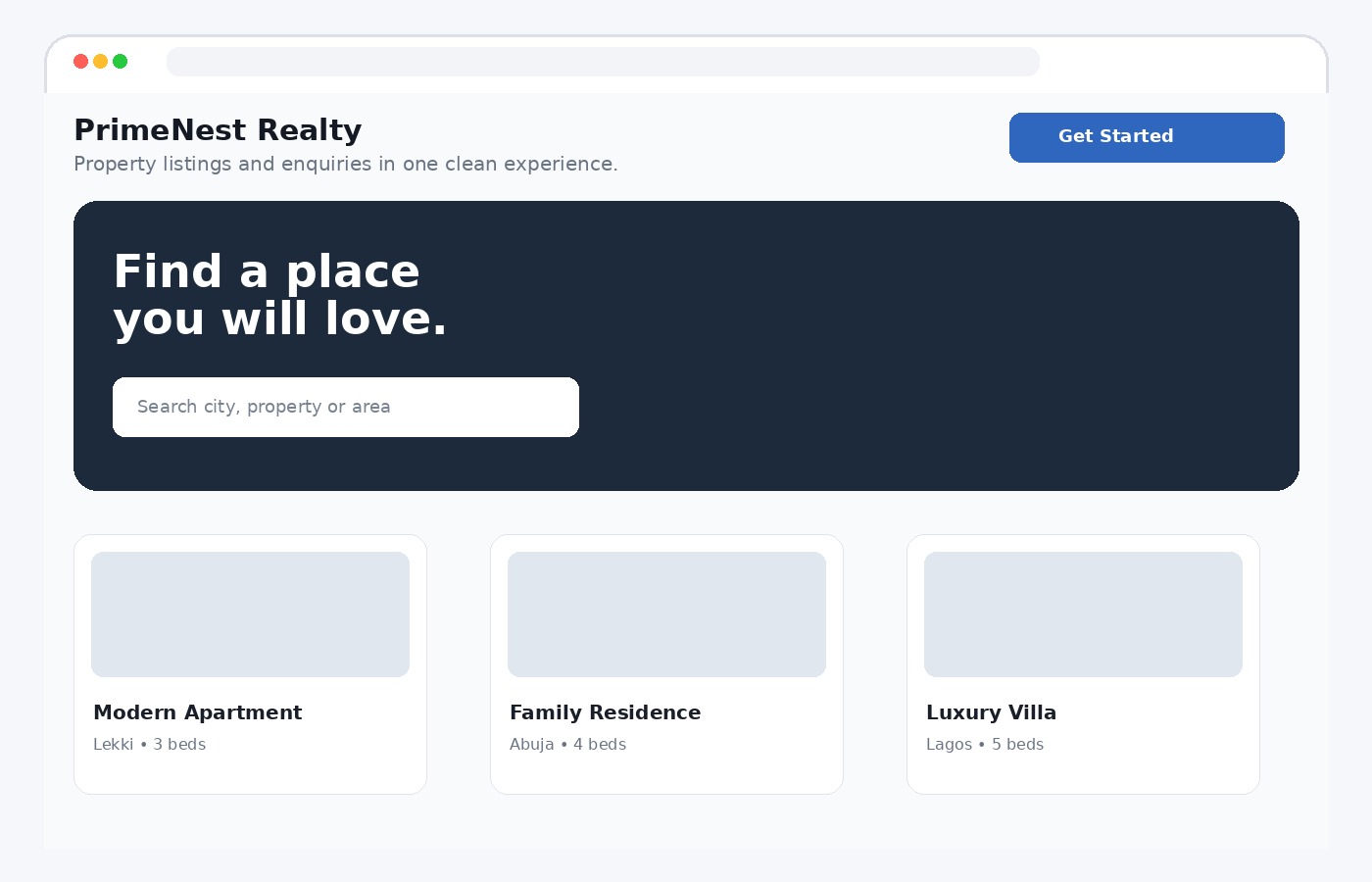This screenshot has height=882, width=1372.
Task: Click the "Abuja • 4 beds" details text
Action: tap(568, 745)
